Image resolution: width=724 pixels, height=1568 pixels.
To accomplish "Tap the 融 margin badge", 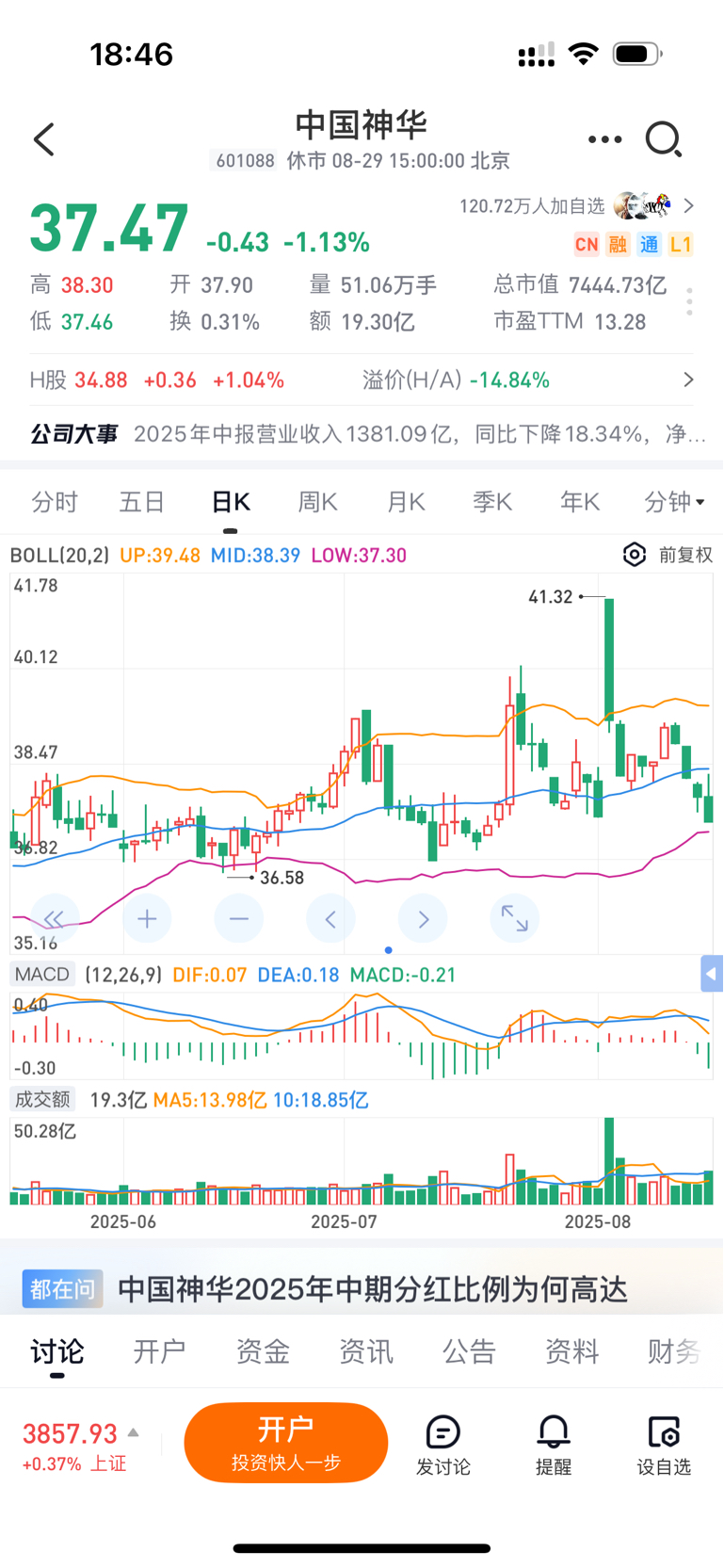I will pos(618,245).
